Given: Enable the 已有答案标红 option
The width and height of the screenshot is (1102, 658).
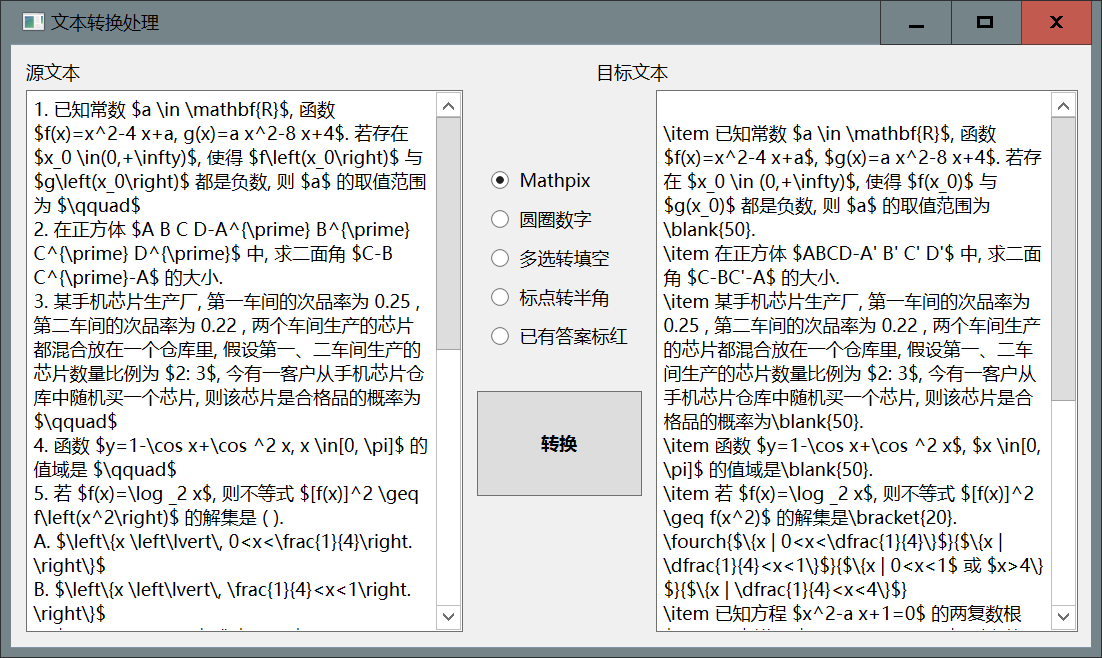Looking at the screenshot, I should (x=499, y=336).
